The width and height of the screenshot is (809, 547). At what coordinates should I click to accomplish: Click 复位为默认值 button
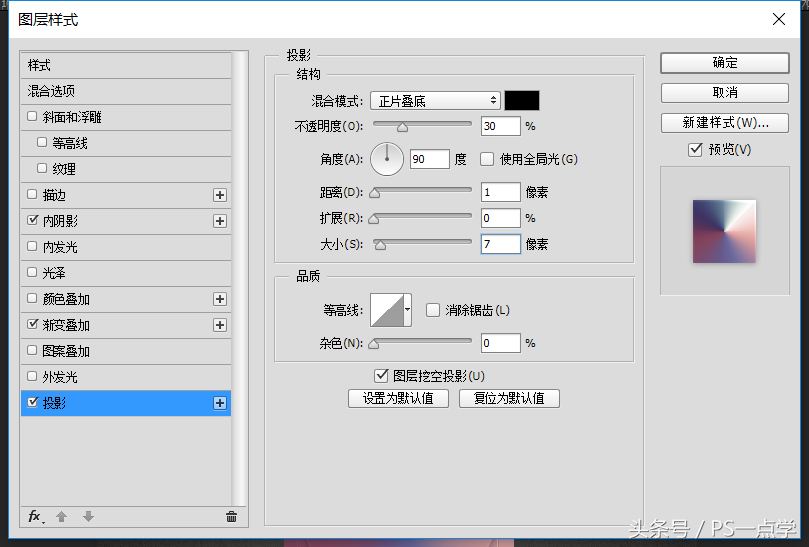point(509,398)
